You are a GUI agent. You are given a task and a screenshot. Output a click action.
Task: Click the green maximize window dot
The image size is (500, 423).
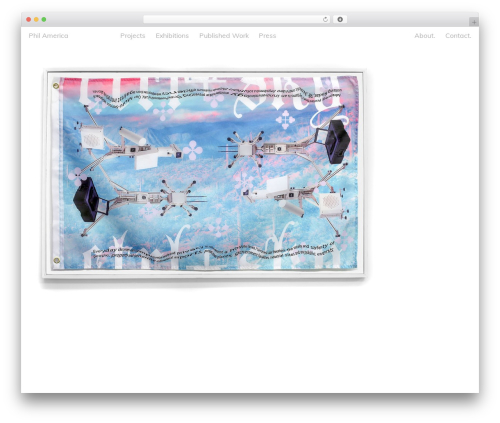[44, 19]
